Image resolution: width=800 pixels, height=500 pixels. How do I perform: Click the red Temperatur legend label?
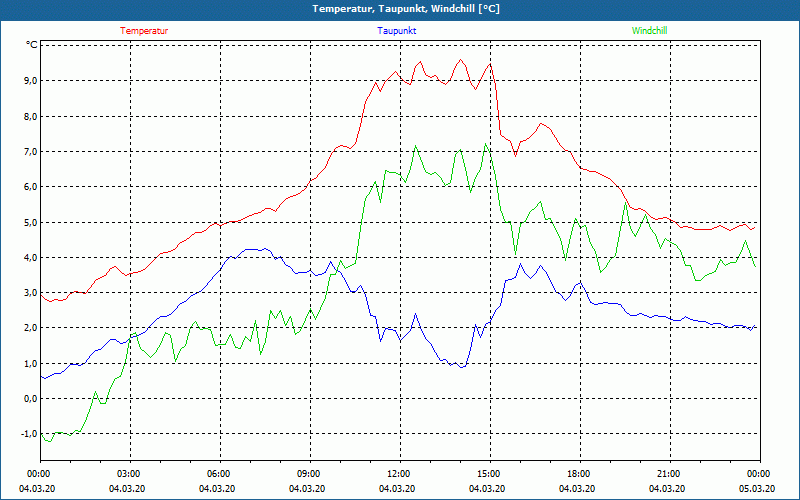(144, 31)
